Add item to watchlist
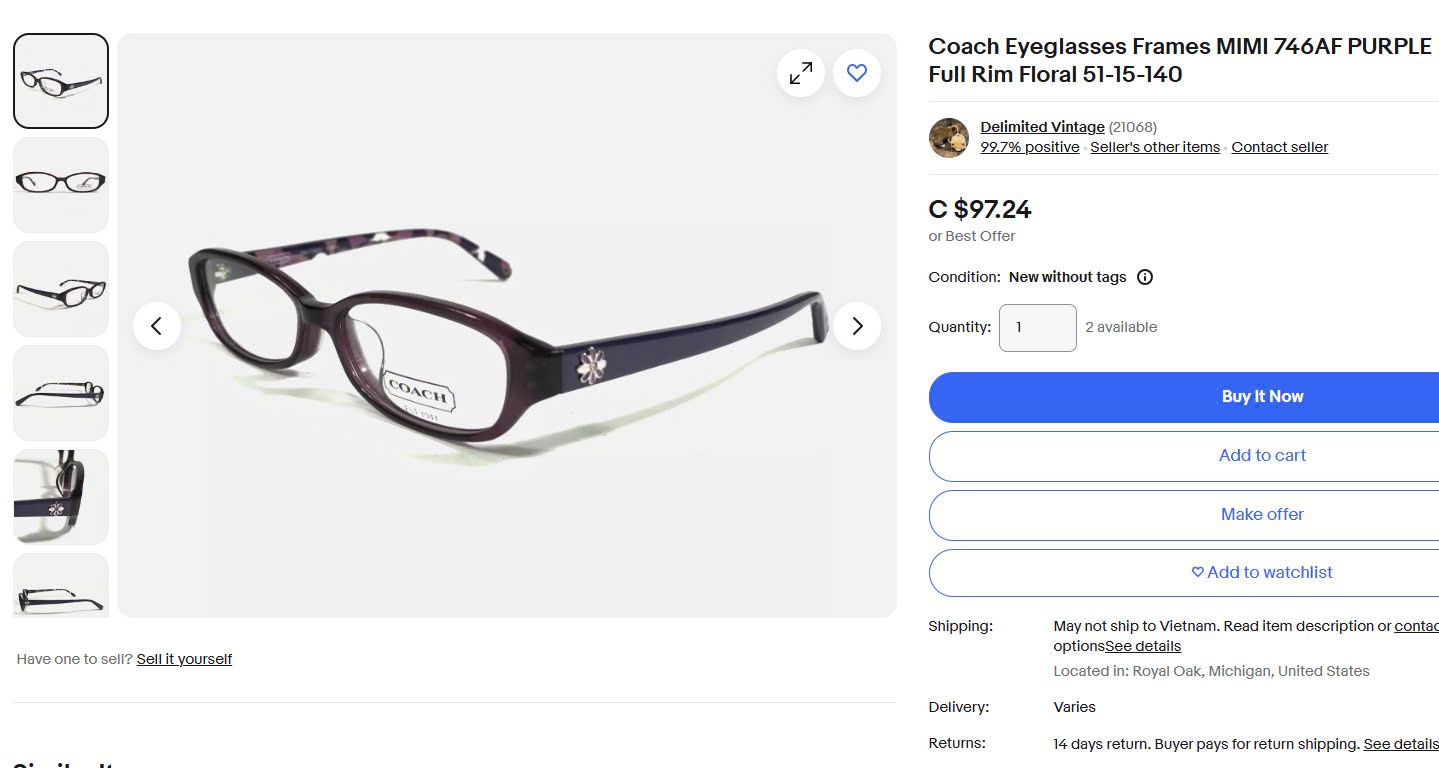 1262,573
